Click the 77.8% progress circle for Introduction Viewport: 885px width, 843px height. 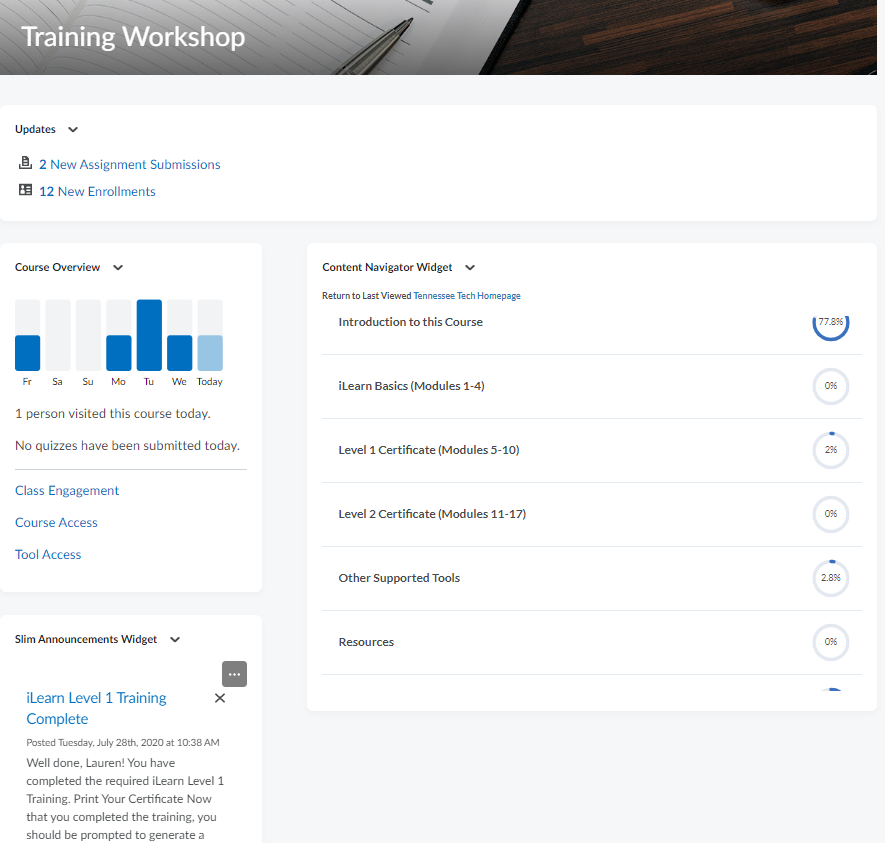[830, 323]
